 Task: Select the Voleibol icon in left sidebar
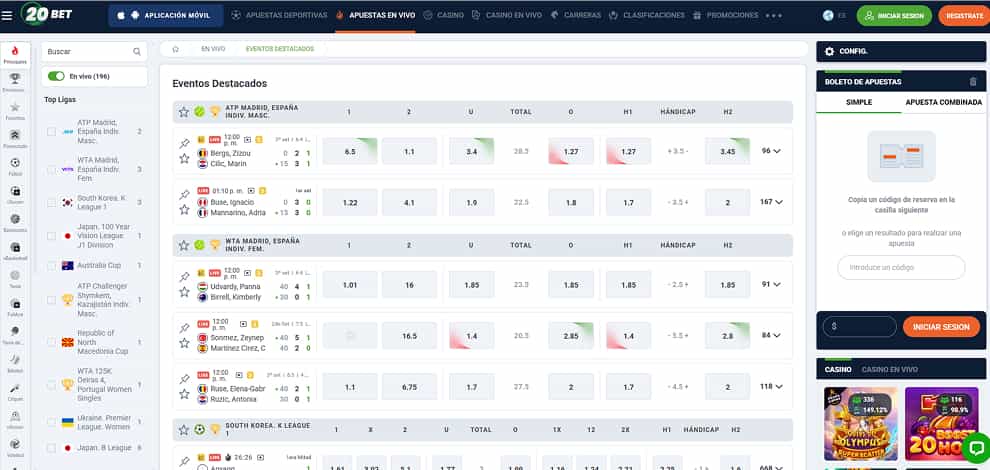click(15, 443)
